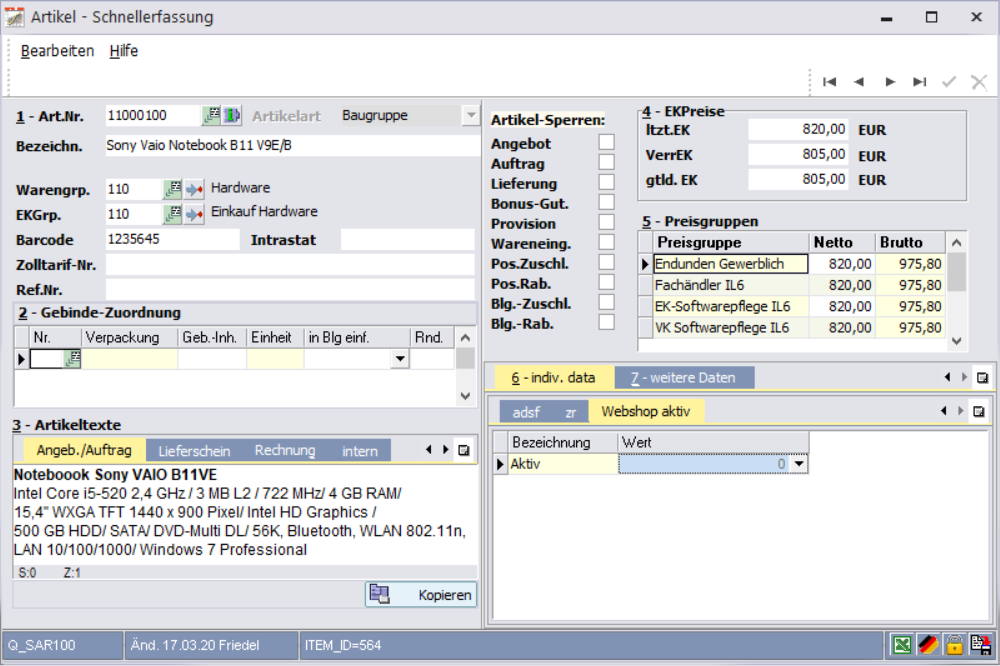Click into the Bezeichn. field
The image size is (1000, 666).
click(x=293, y=145)
